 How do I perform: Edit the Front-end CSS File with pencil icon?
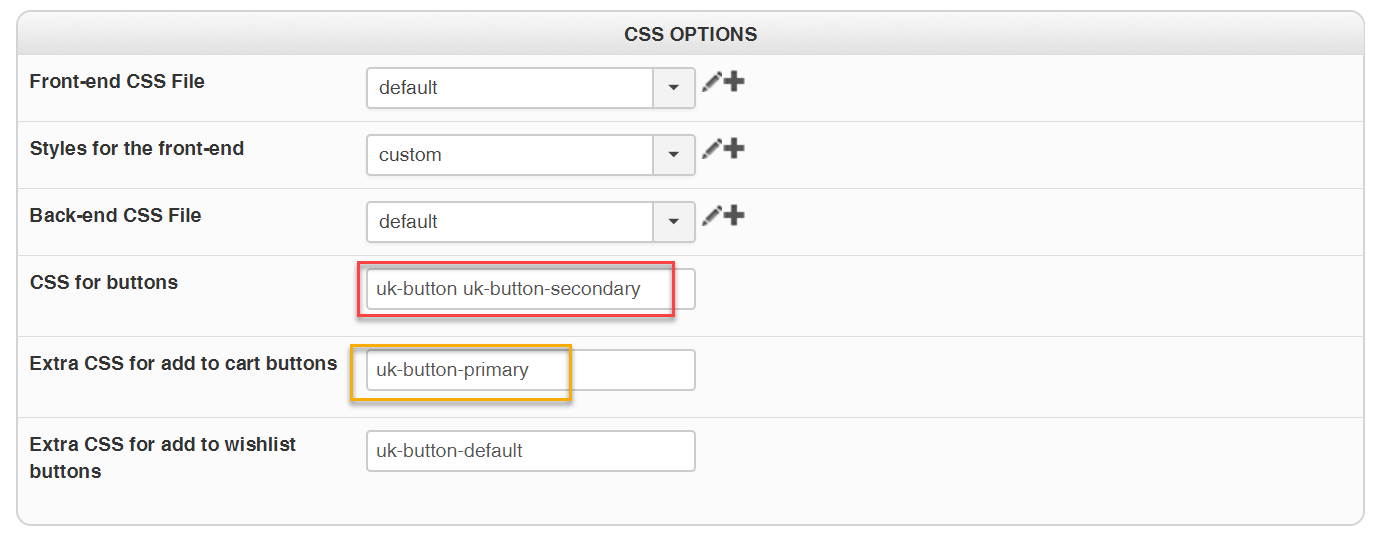[711, 82]
